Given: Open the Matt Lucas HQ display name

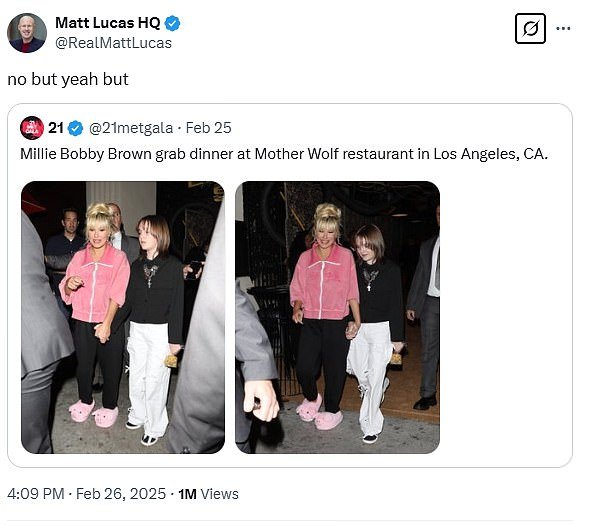Looking at the screenshot, I should point(108,23).
